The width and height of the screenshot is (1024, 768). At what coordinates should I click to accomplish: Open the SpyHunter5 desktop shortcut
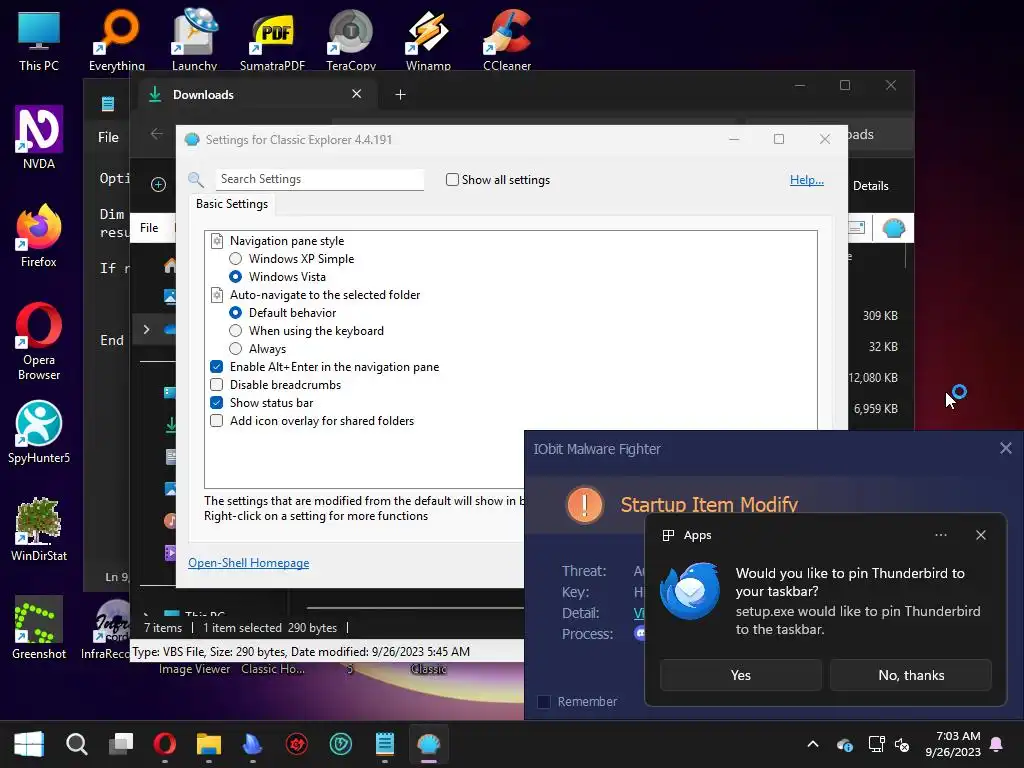[39, 432]
